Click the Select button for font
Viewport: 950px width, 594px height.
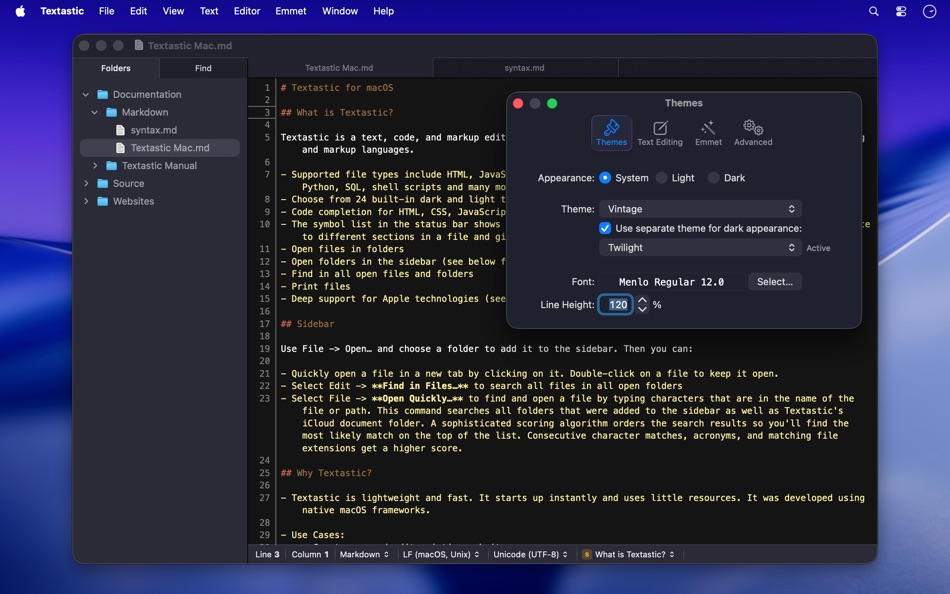[x=774, y=281]
